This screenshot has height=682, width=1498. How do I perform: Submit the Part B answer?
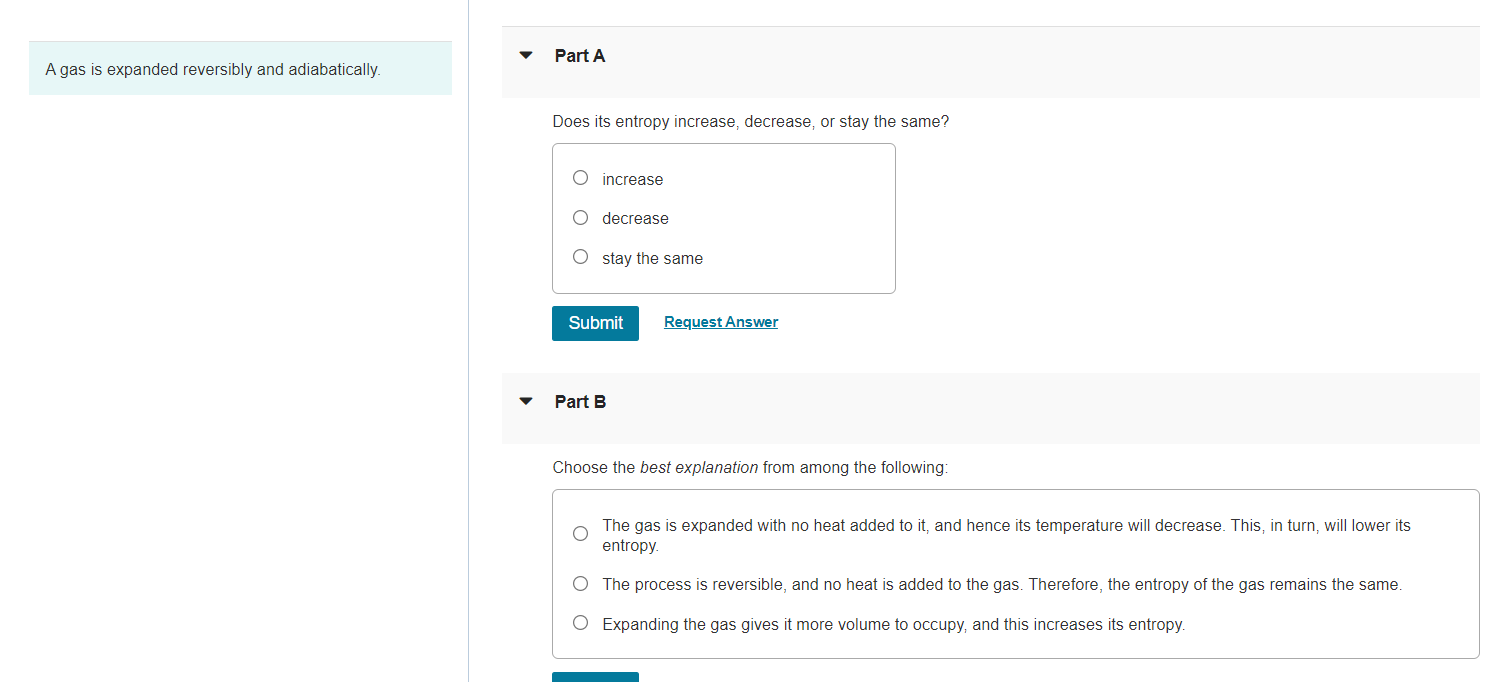point(595,678)
